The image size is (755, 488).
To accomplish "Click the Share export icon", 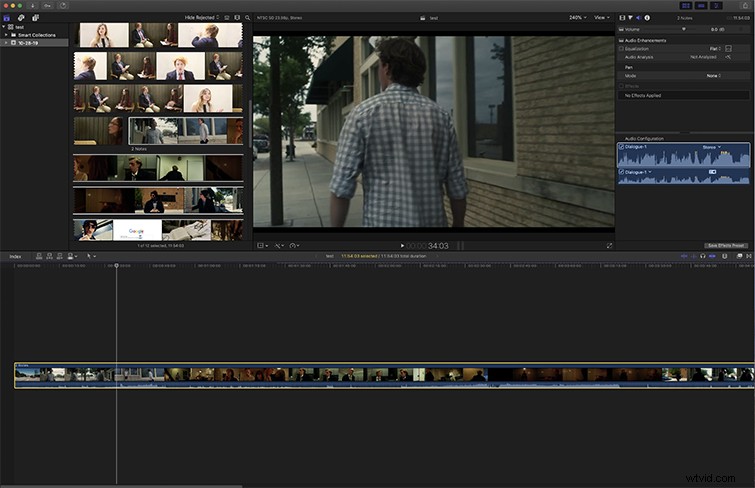I will pyautogui.click(x=744, y=6).
